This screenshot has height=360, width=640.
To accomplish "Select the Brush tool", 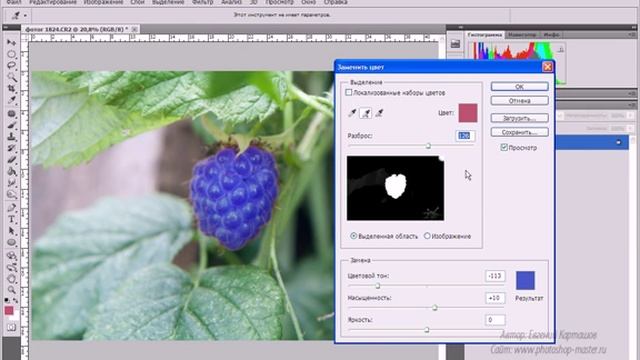I will [x=11, y=125].
